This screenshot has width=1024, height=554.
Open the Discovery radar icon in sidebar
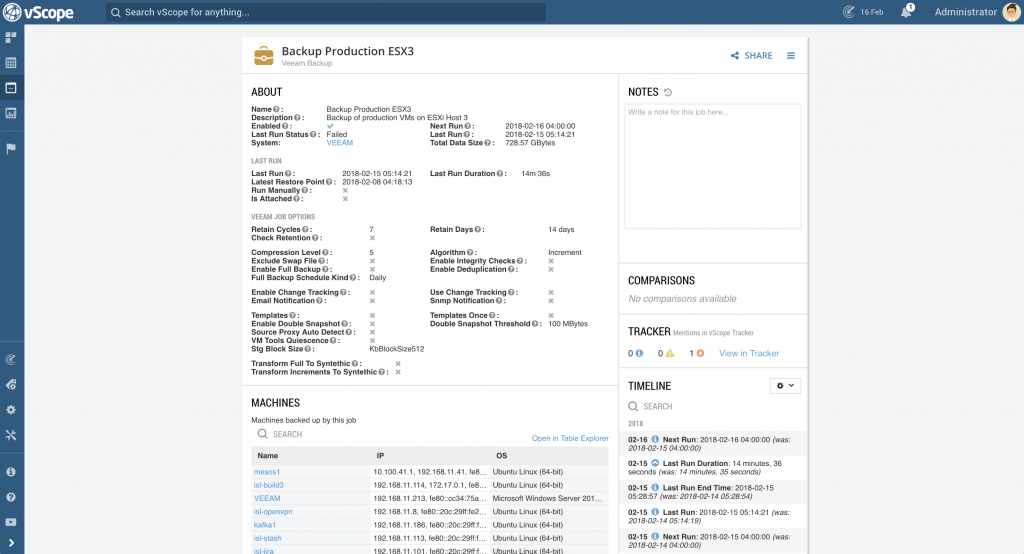point(10,359)
